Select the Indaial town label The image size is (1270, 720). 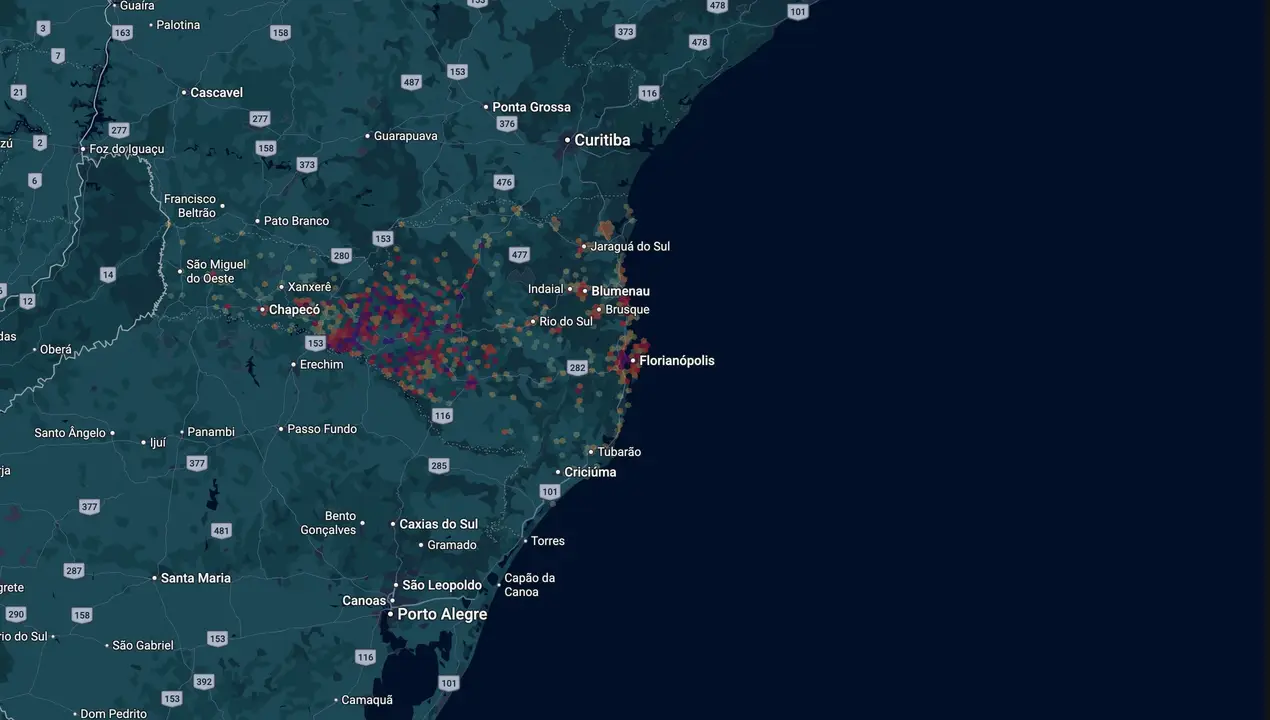click(x=546, y=289)
